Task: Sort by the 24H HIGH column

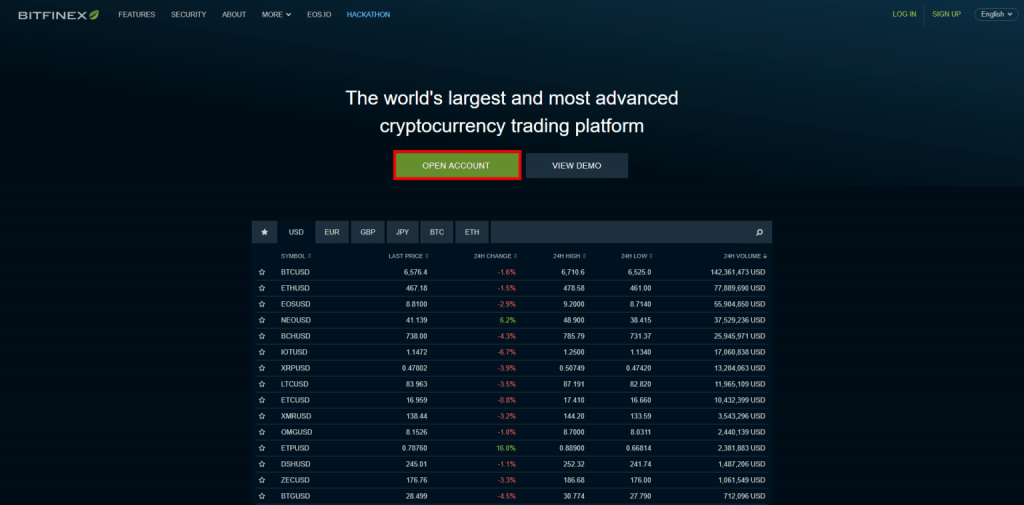Action: (569, 256)
